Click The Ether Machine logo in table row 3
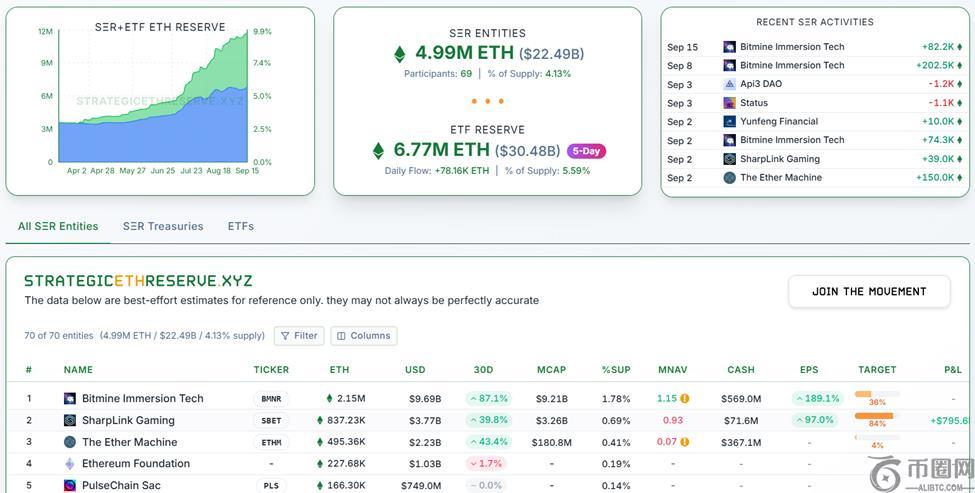The image size is (975, 493). coord(70,442)
